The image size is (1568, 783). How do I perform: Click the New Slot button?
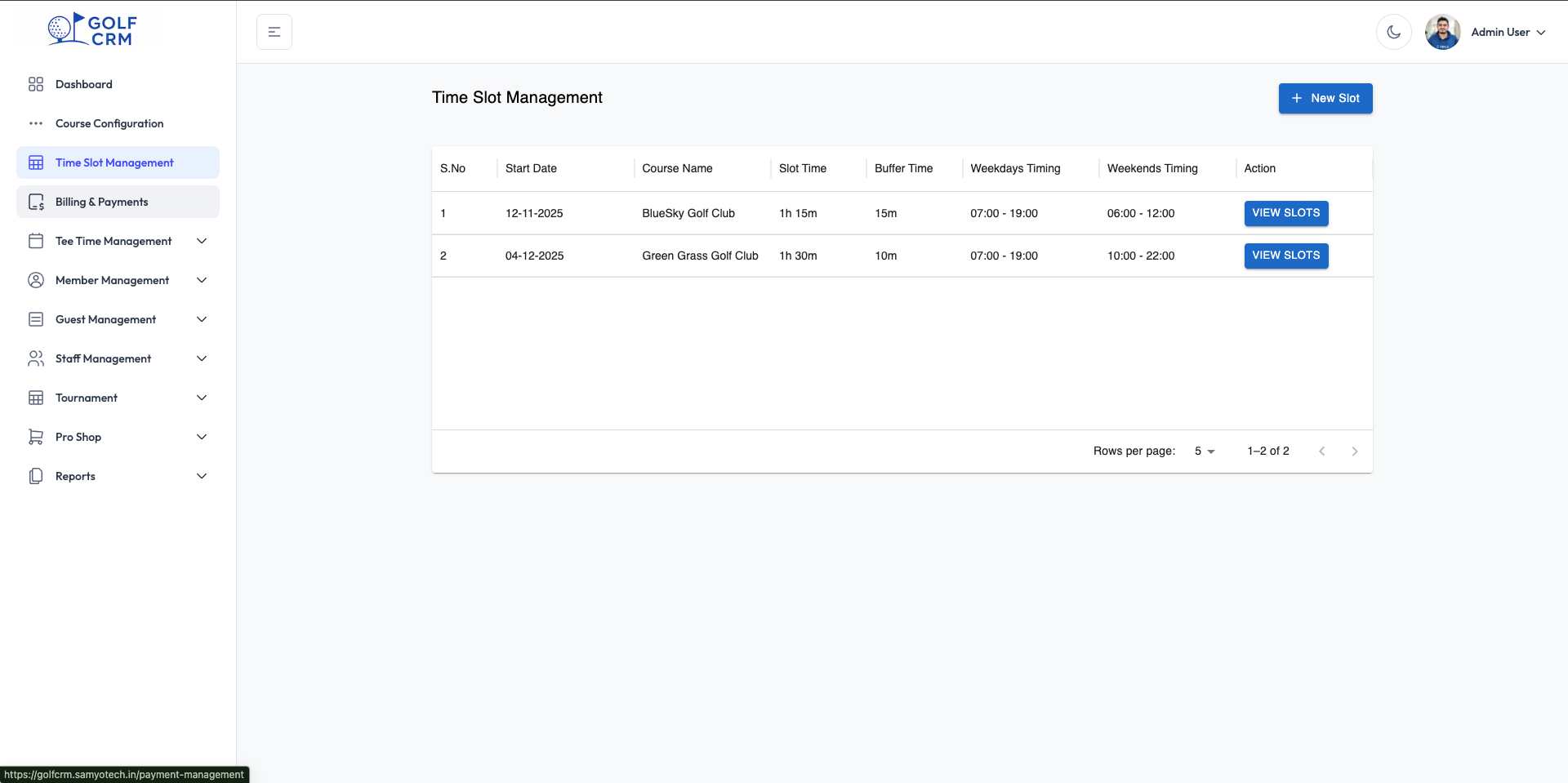point(1325,98)
